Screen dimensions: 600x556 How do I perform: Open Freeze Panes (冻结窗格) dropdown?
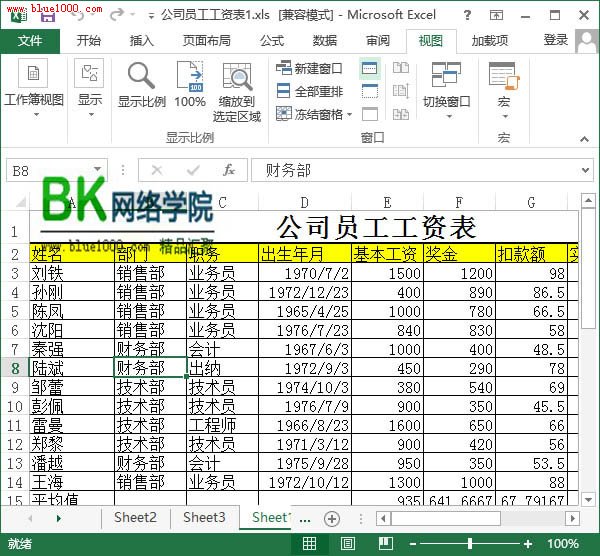pos(313,114)
